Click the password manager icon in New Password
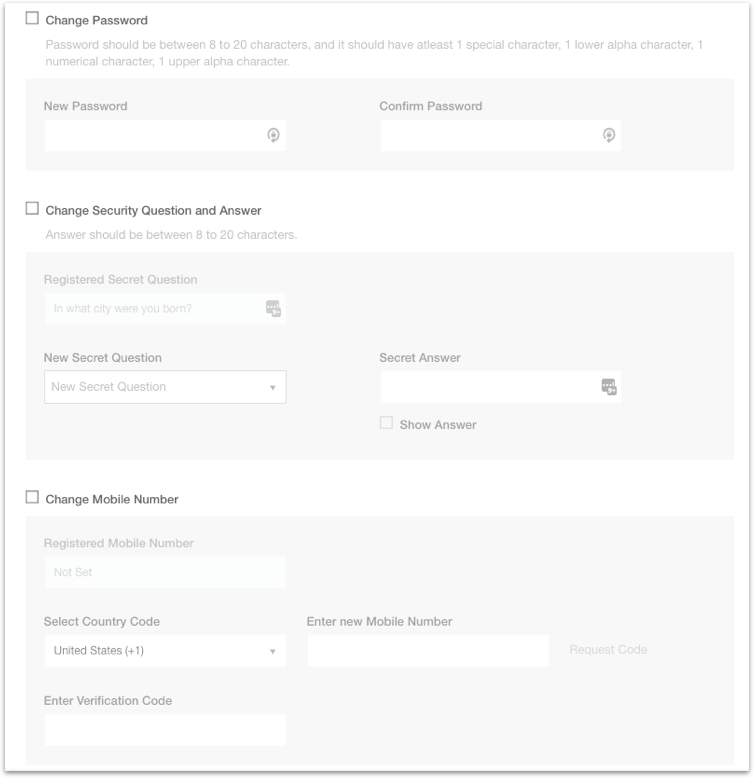Image resolution: width=754 pixels, height=778 pixels. point(273,135)
